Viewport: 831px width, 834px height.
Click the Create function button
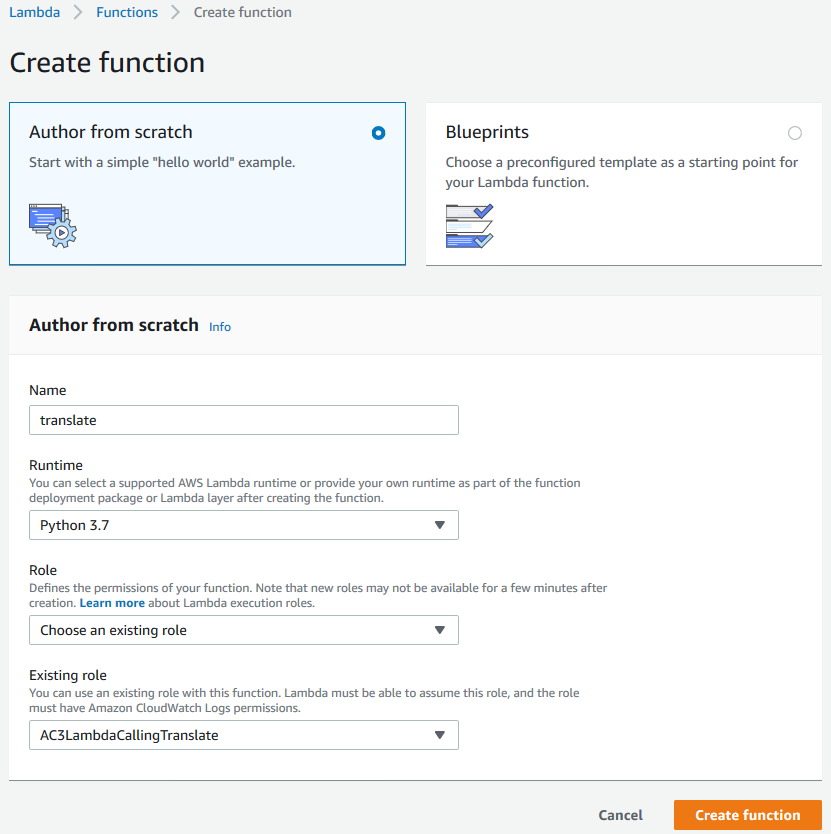pyautogui.click(x=747, y=815)
